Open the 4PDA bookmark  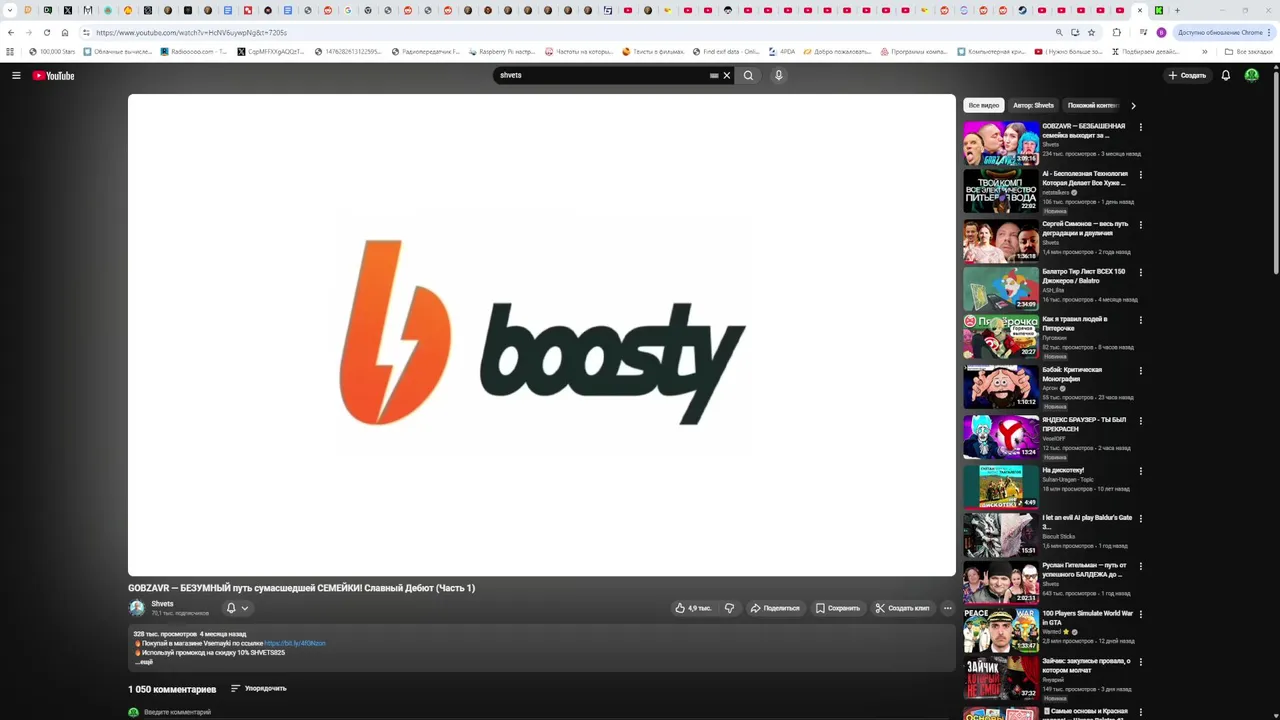tap(782, 51)
